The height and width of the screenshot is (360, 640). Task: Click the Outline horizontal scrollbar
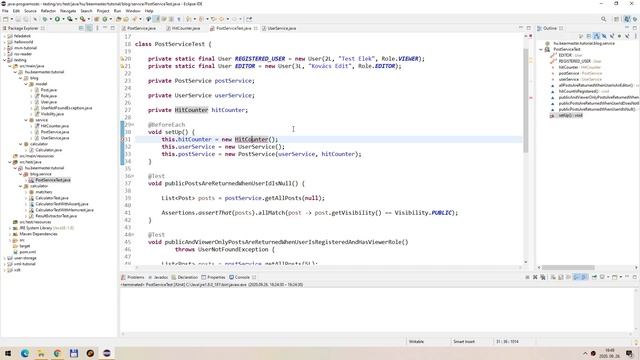click(568, 267)
